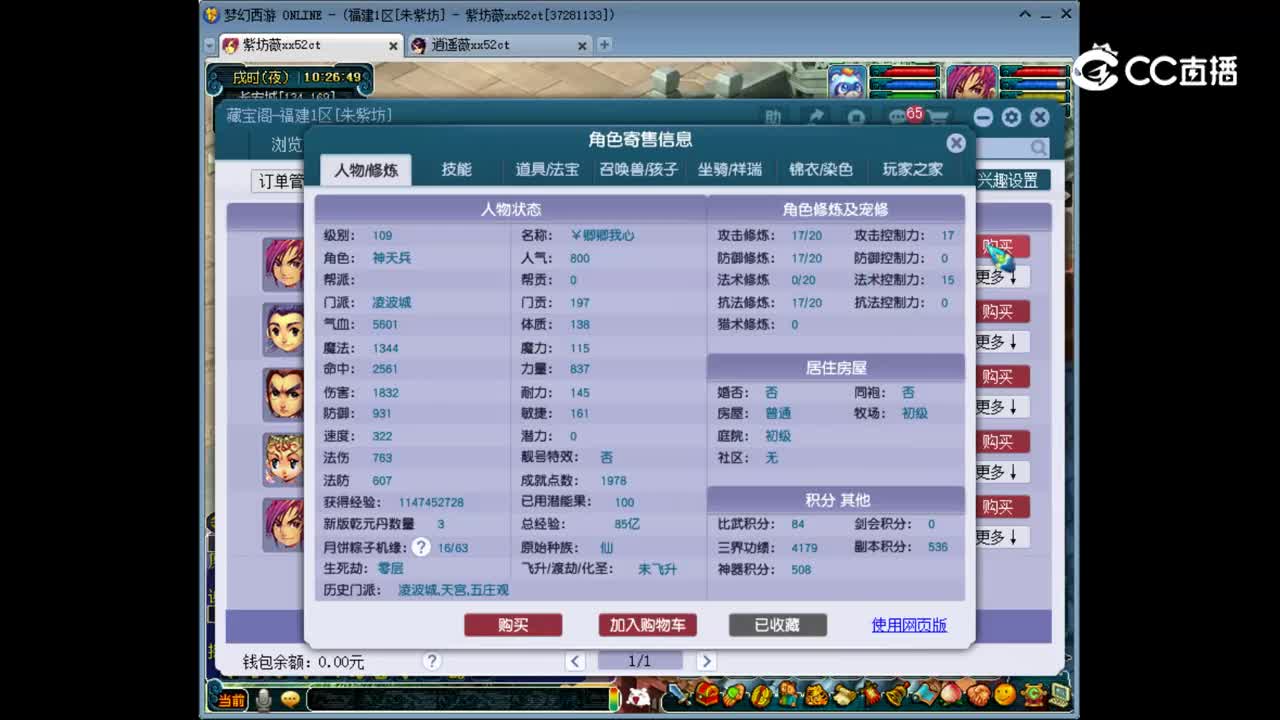Click the white pig icon beside chat bar

(x=637, y=697)
